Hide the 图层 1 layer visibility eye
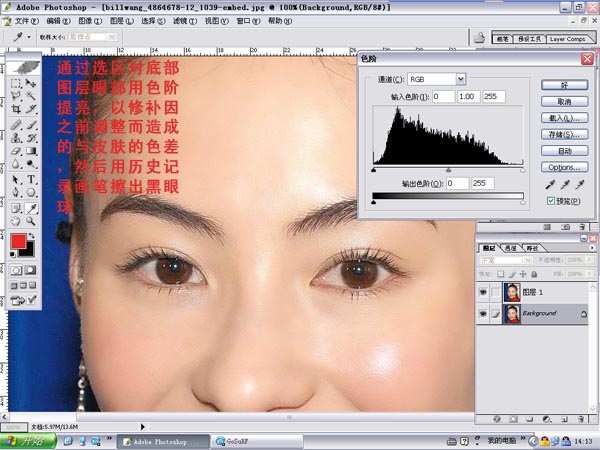The image size is (600, 450). 484,292
